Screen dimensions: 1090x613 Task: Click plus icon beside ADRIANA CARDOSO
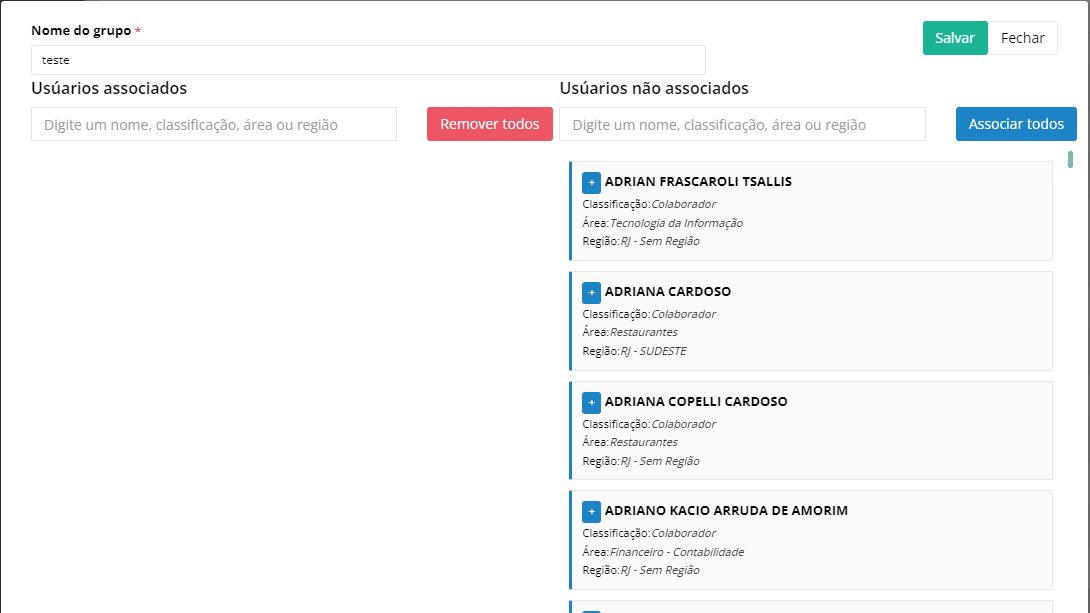coord(591,293)
